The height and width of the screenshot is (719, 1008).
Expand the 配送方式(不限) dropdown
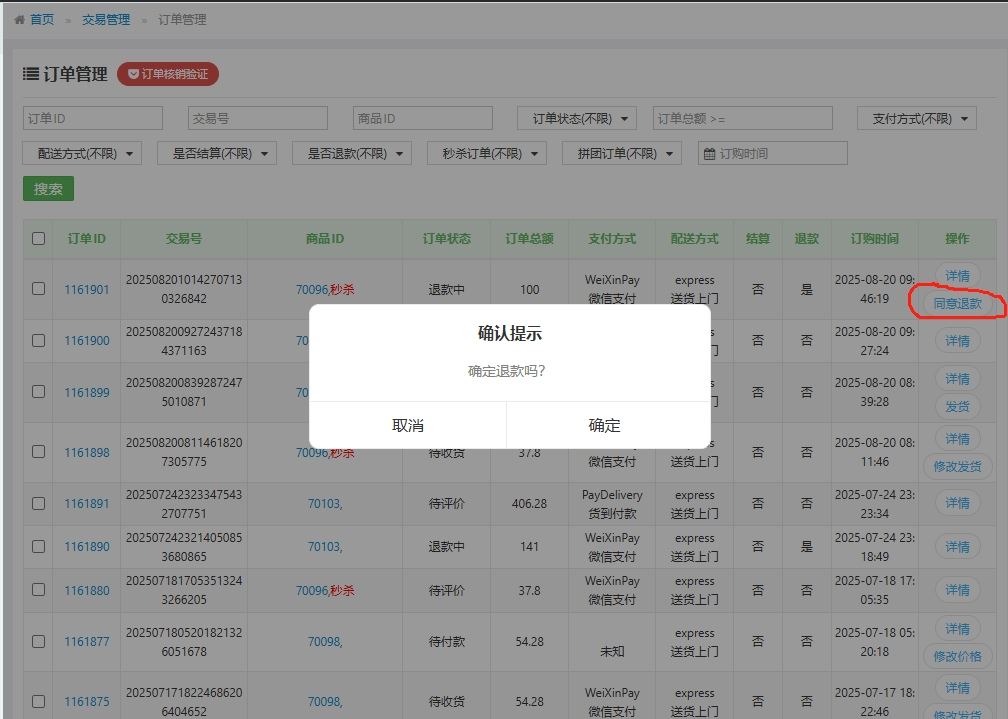click(x=82, y=154)
